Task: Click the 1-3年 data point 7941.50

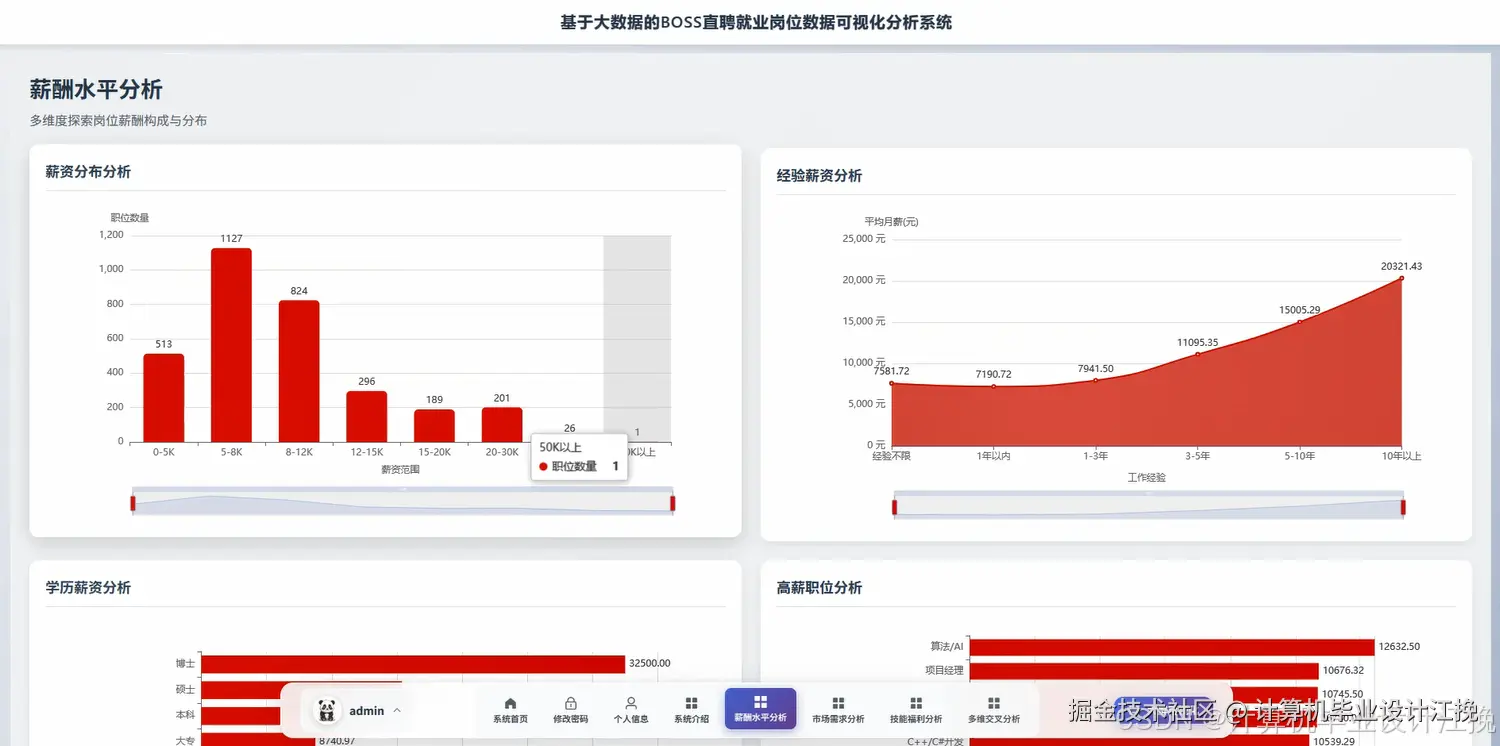Action: point(1095,380)
